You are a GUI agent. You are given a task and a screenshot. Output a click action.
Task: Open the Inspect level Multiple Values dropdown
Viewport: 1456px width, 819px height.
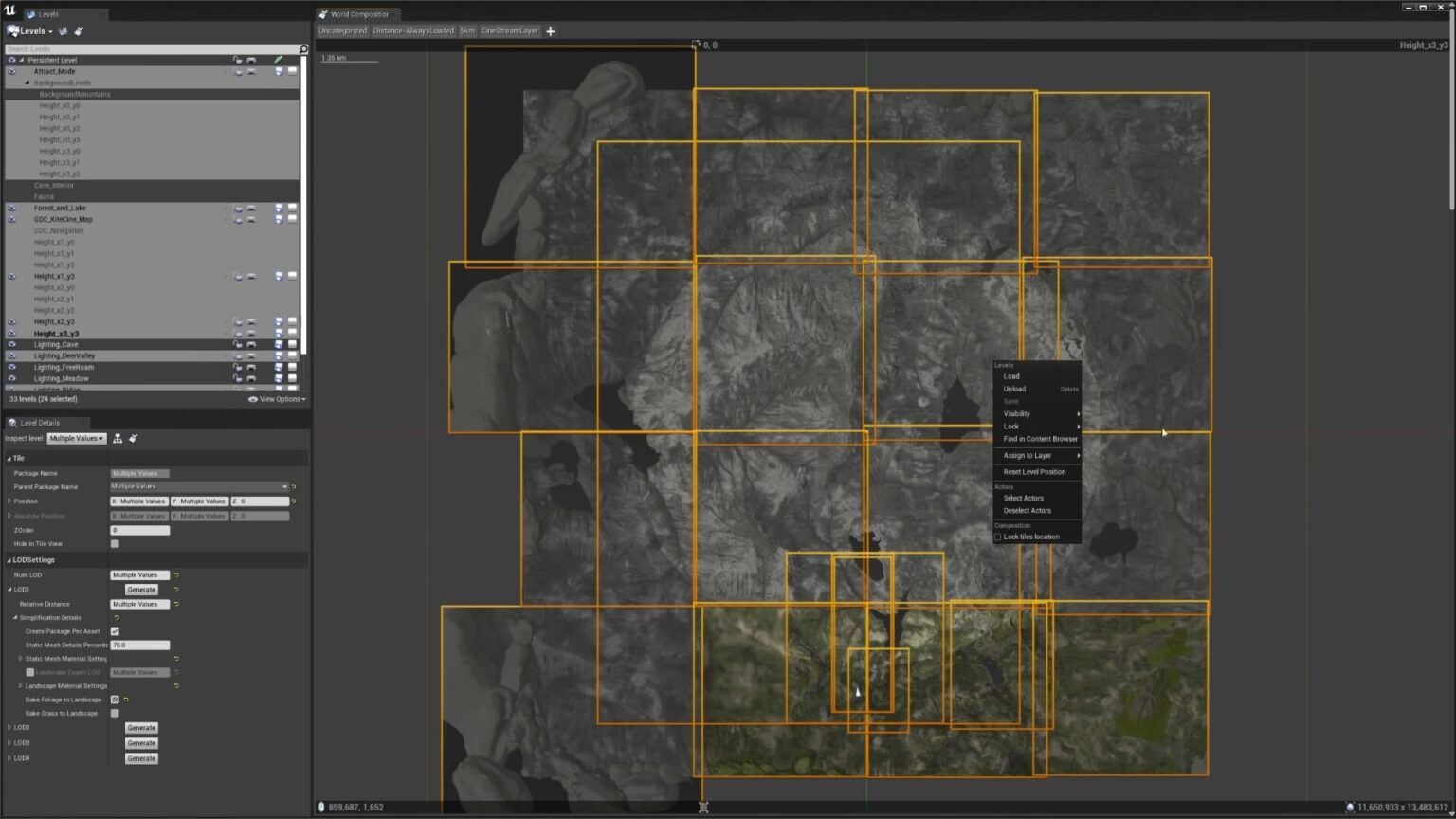(76, 438)
